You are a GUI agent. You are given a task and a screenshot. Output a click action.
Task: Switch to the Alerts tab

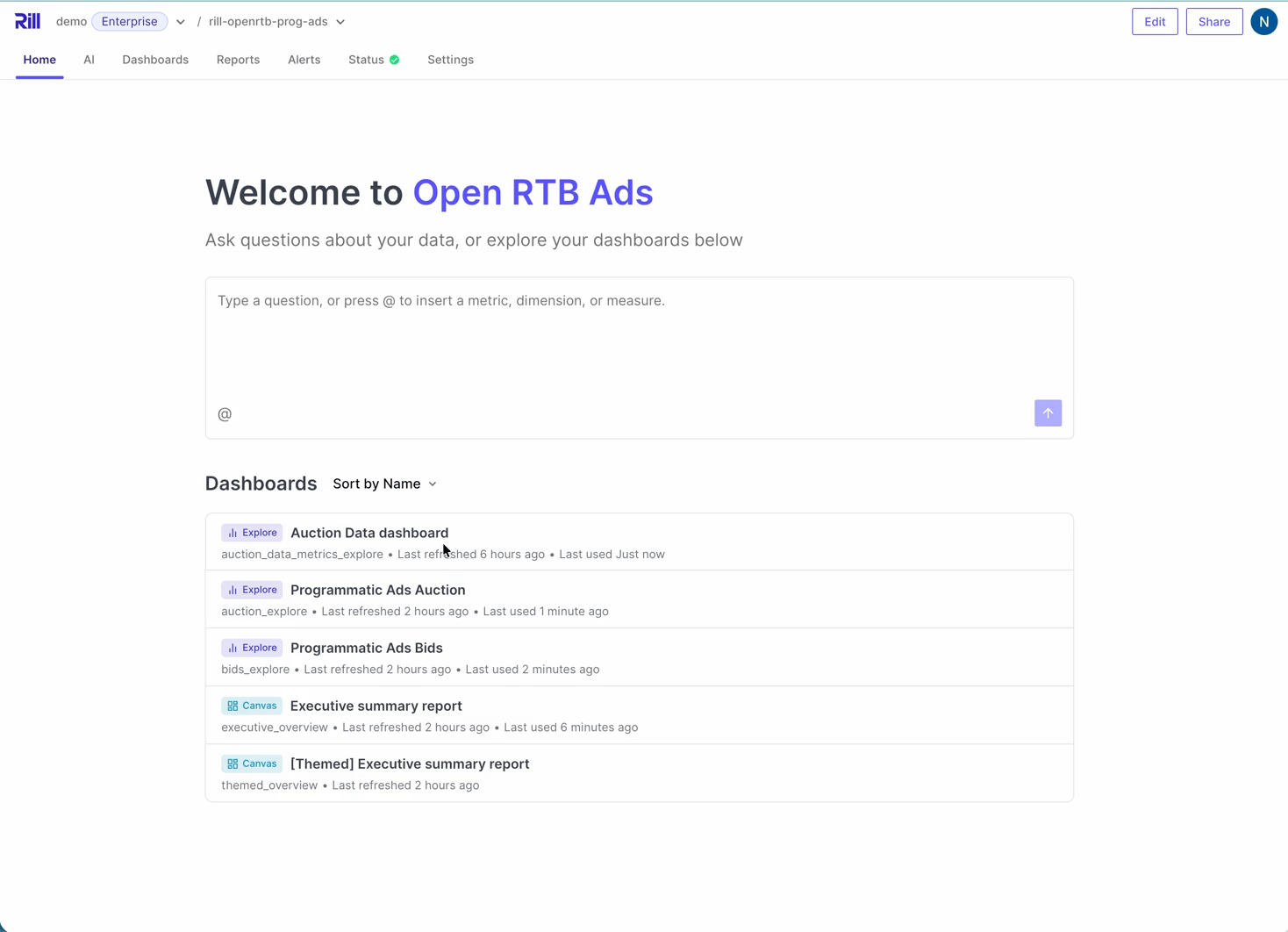304,60
